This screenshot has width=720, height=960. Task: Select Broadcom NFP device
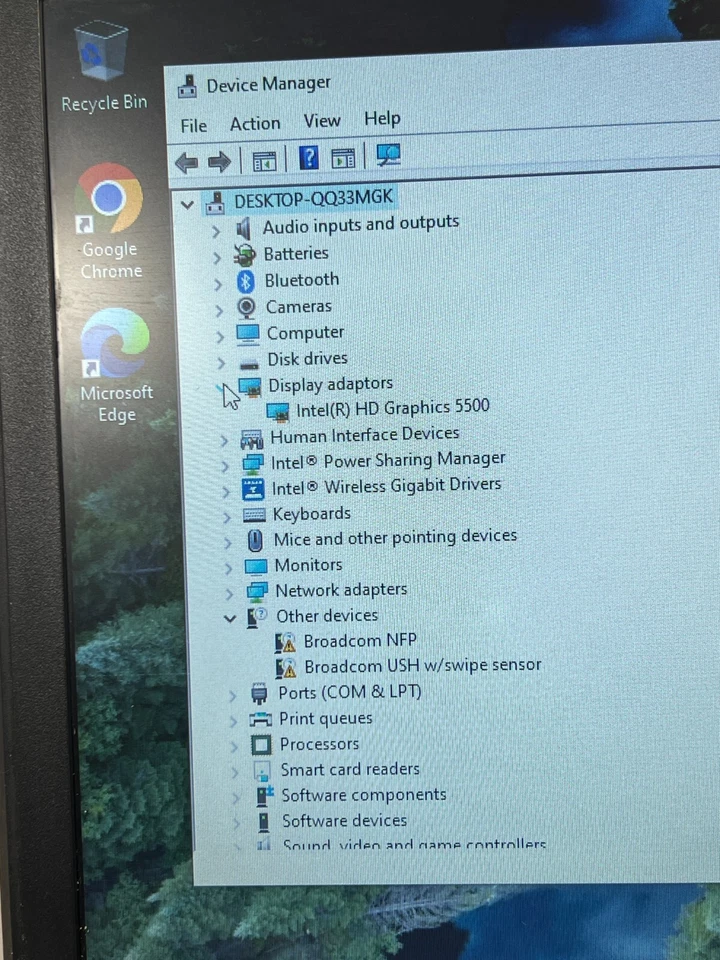(x=360, y=641)
